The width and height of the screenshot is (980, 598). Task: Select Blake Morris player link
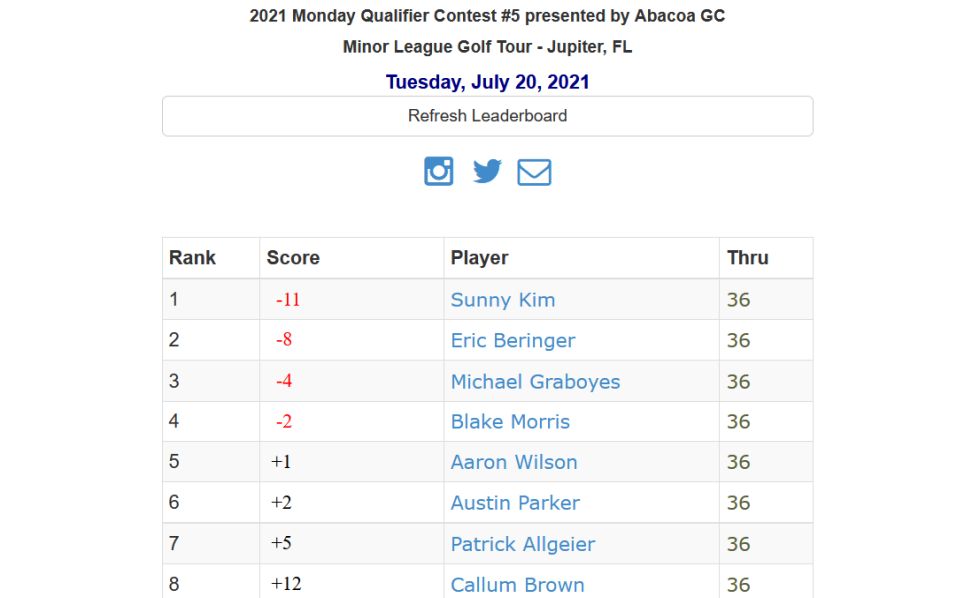click(x=510, y=422)
